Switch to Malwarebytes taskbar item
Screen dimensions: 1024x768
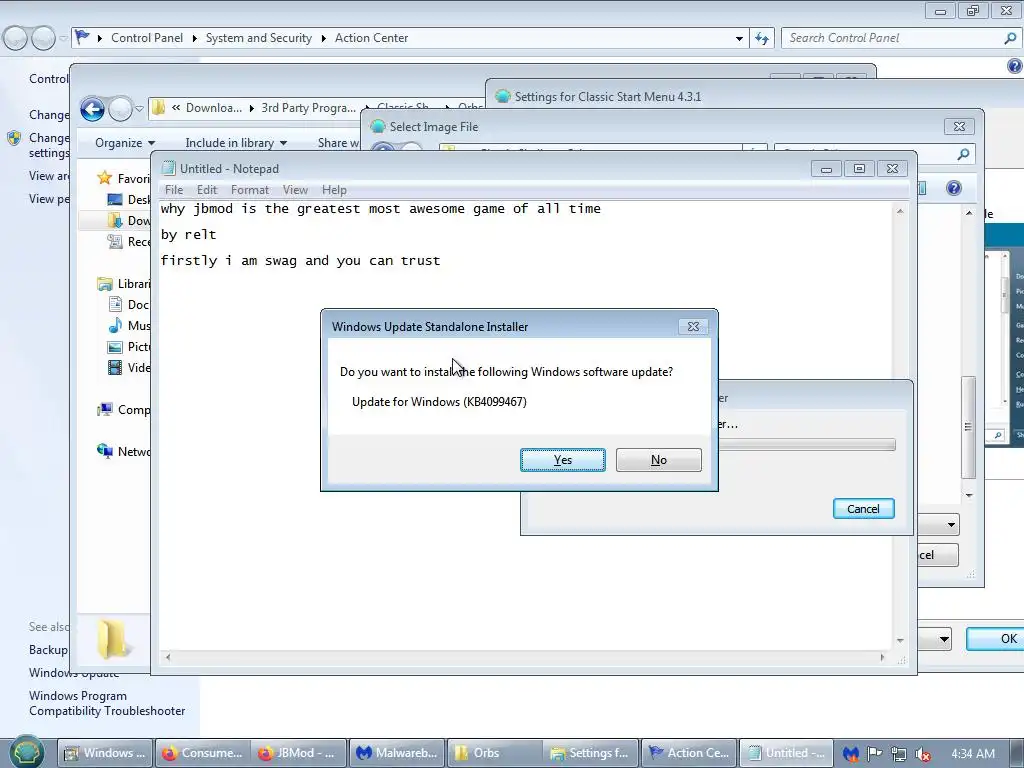coord(396,753)
